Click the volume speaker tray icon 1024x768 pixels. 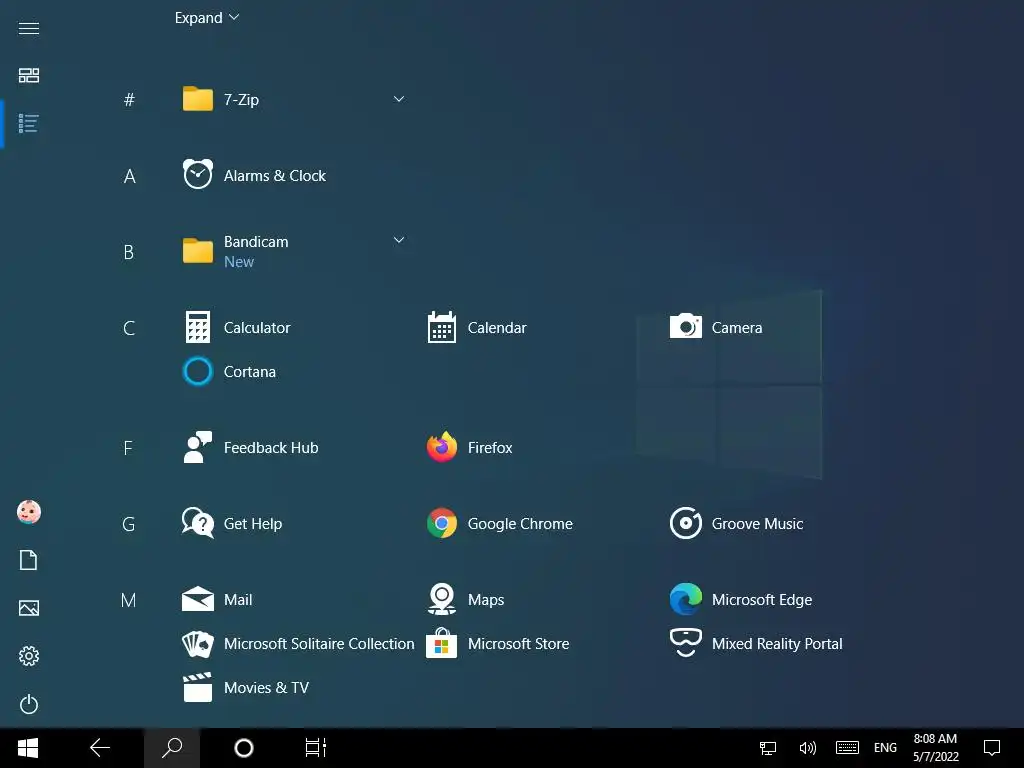(808, 748)
